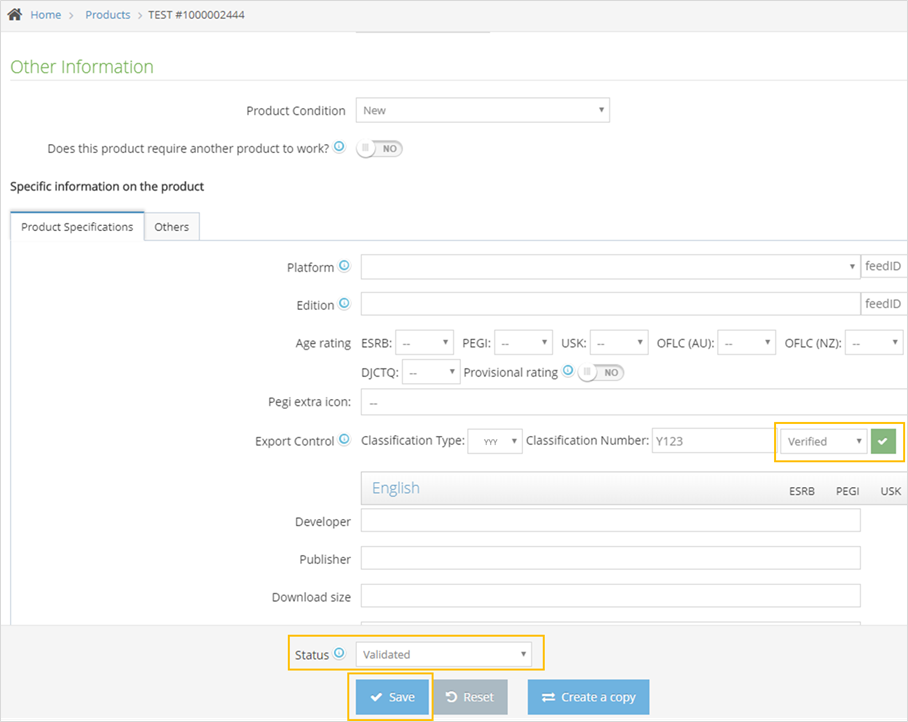
Task: Click info icon next to Provisional rating
Action: coord(568,371)
